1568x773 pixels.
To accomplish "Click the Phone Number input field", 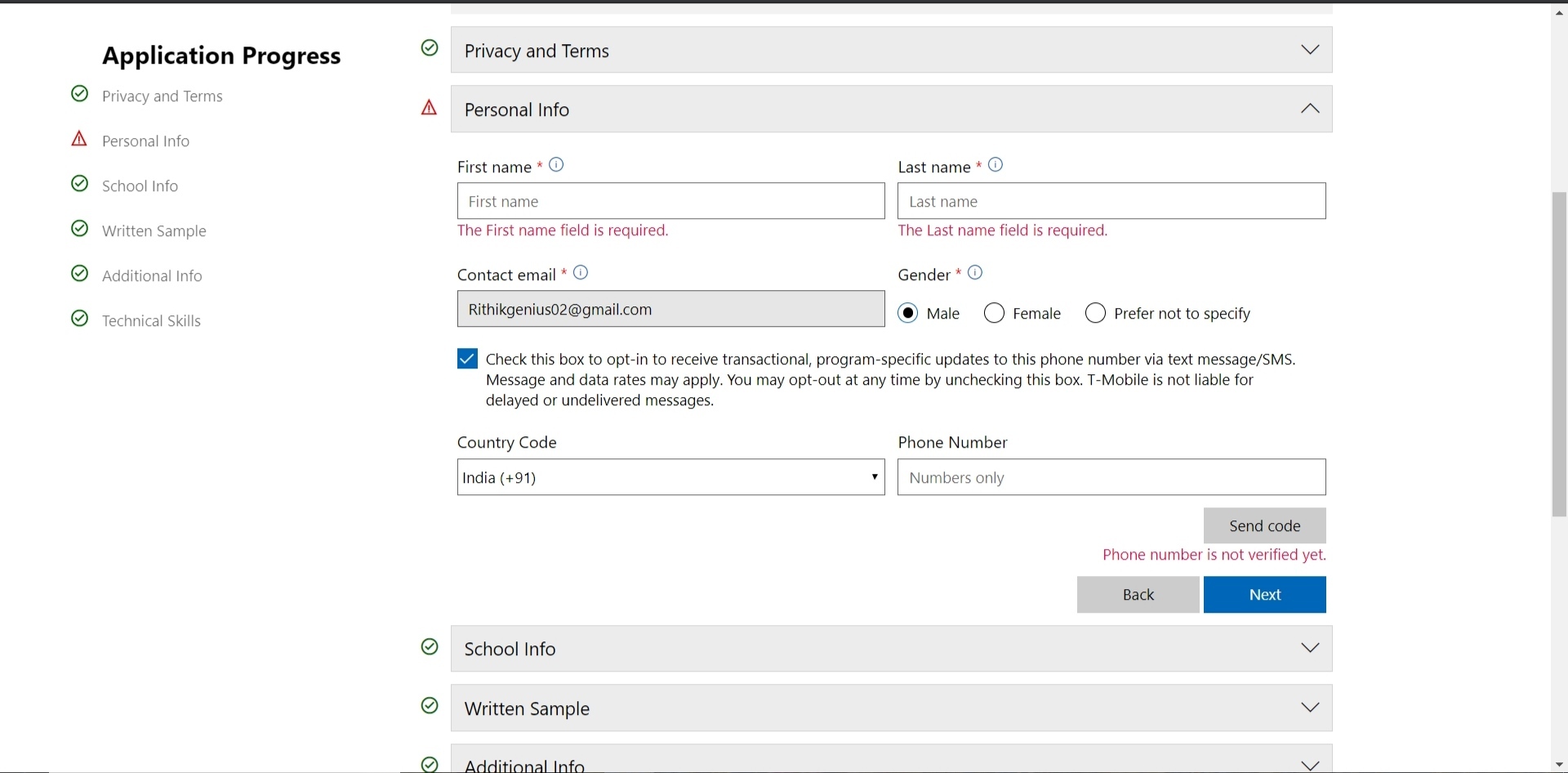I will click(x=1111, y=477).
